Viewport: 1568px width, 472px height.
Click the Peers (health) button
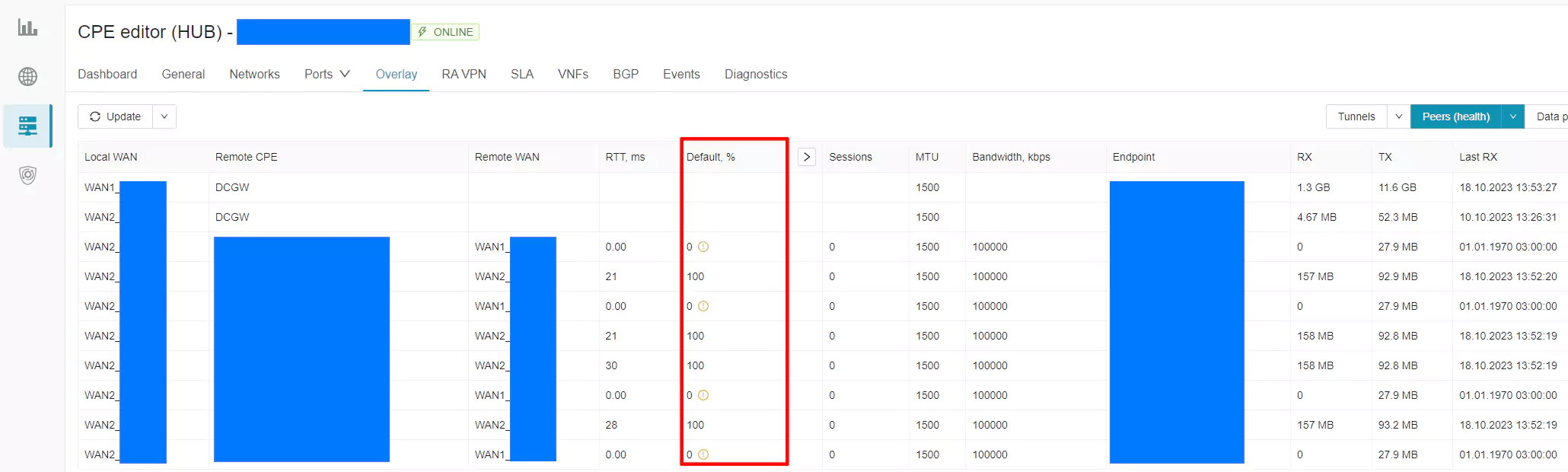click(x=1455, y=116)
